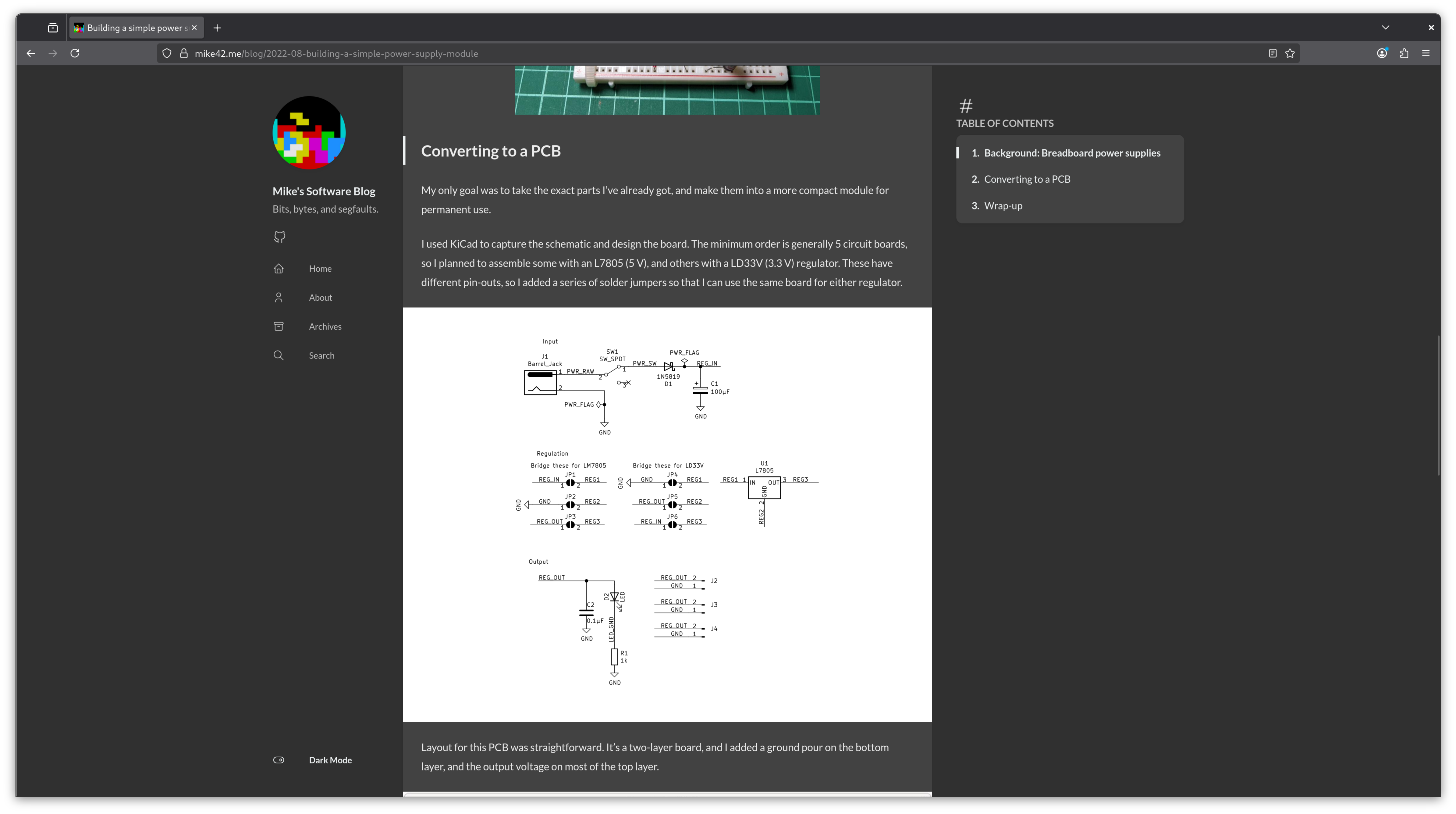
Task: Jump to the 'Wrap-up' section
Action: click(x=1003, y=205)
